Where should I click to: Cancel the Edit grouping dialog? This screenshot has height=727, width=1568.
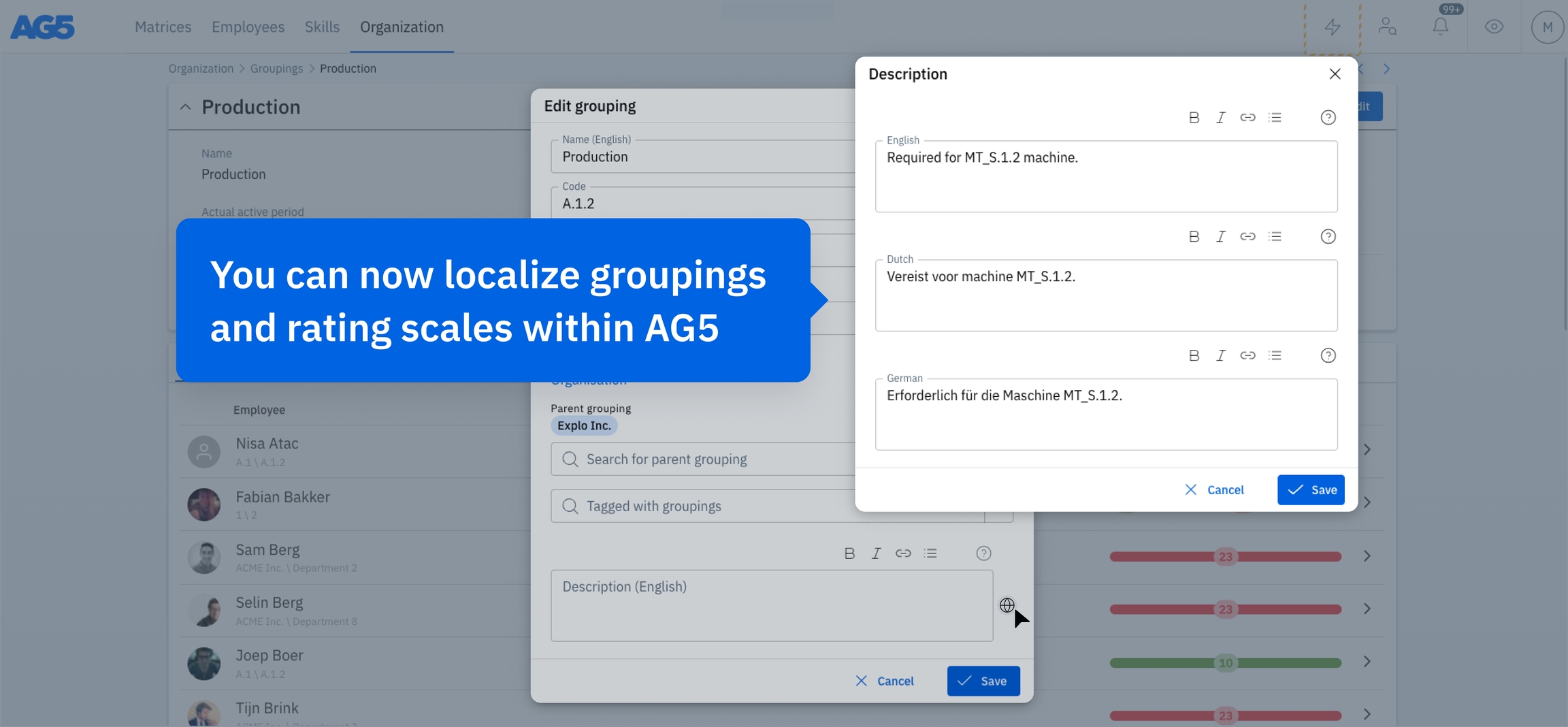[x=885, y=681]
